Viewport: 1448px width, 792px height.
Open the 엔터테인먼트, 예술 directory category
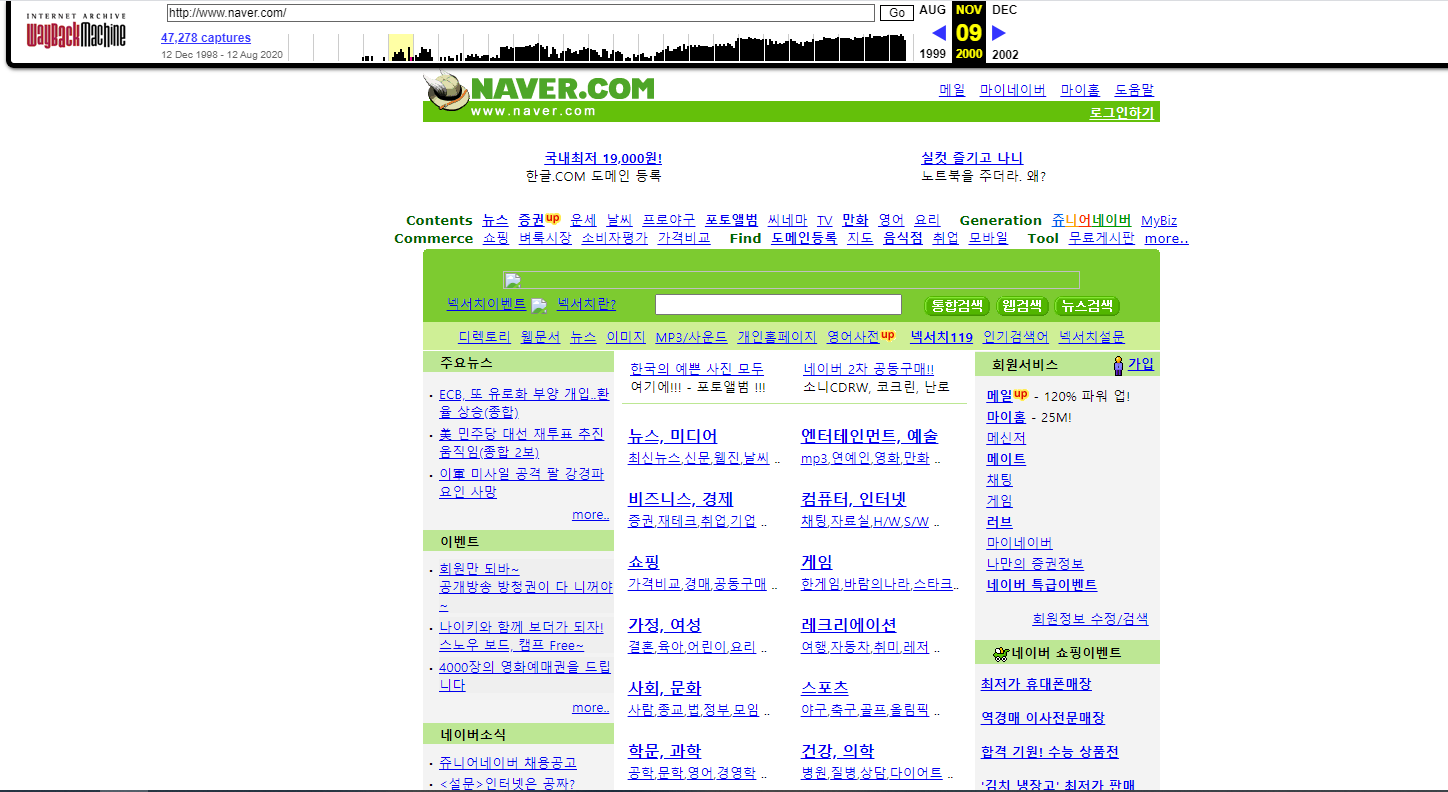pyautogui.click(x=869, y=436)
